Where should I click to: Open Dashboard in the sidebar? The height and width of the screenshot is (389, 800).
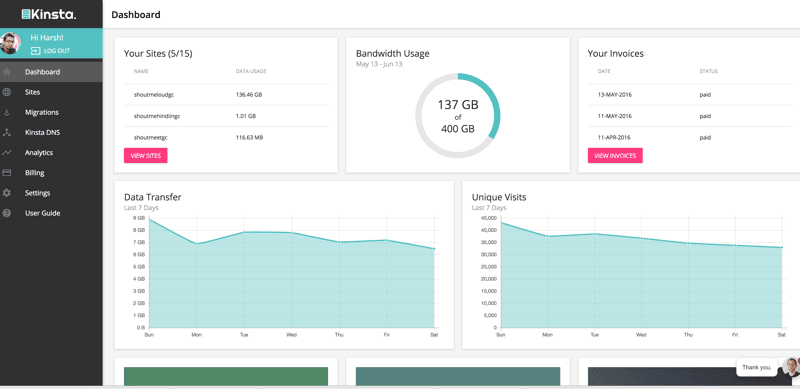(51, 72)
